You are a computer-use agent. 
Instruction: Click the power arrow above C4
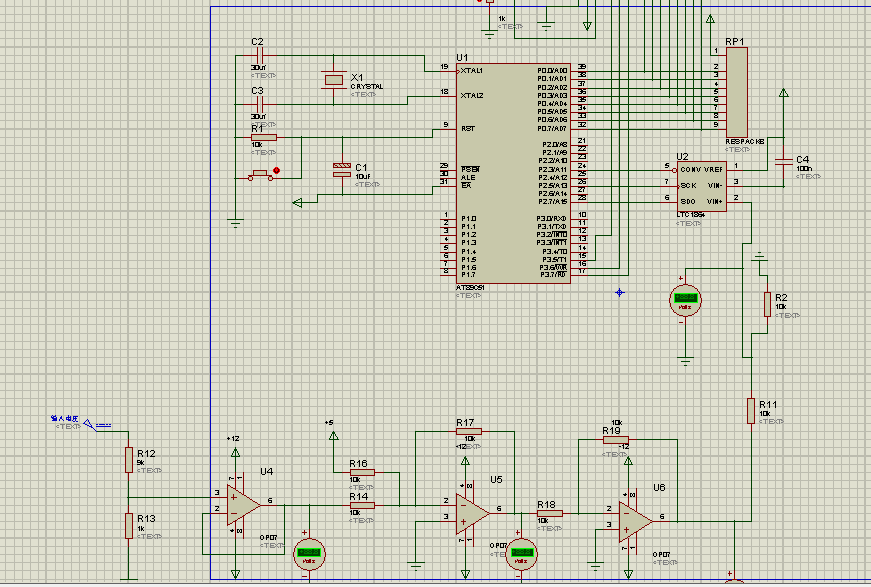(784, 93)
